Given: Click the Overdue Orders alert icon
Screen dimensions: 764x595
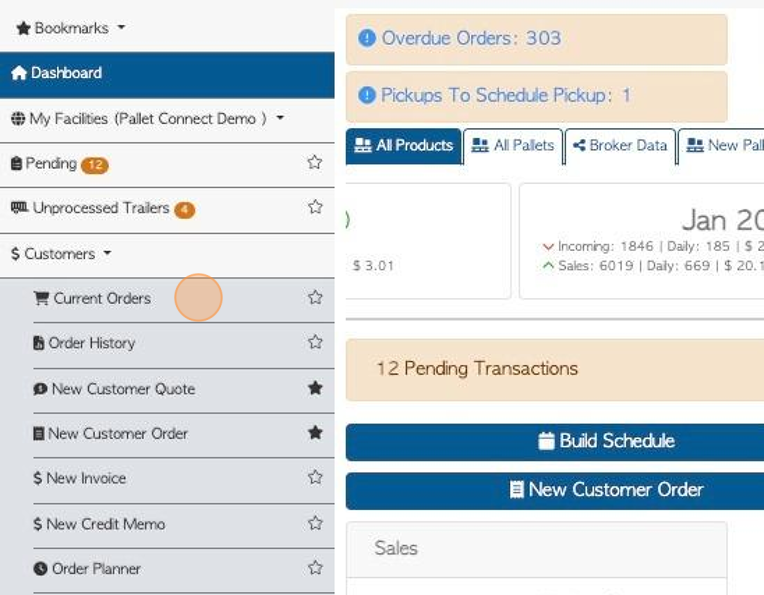Looking at the screenshot, I should tap(367, 38).
